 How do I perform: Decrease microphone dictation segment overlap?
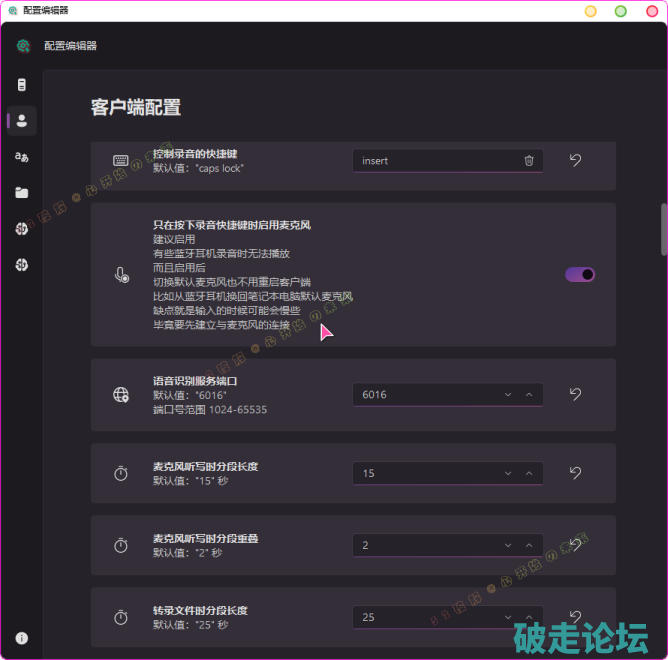508,545
